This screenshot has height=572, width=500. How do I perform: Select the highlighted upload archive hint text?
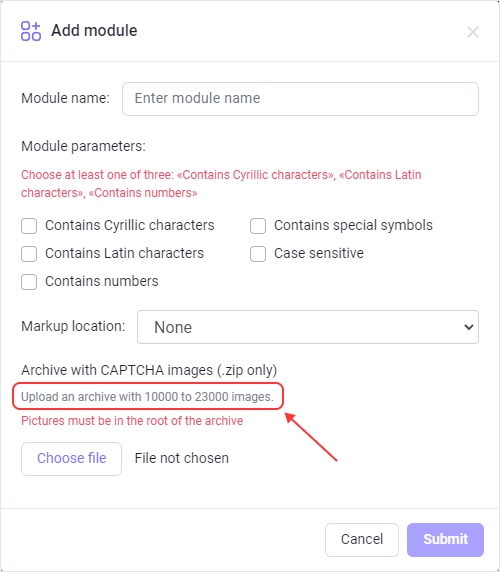147,397
